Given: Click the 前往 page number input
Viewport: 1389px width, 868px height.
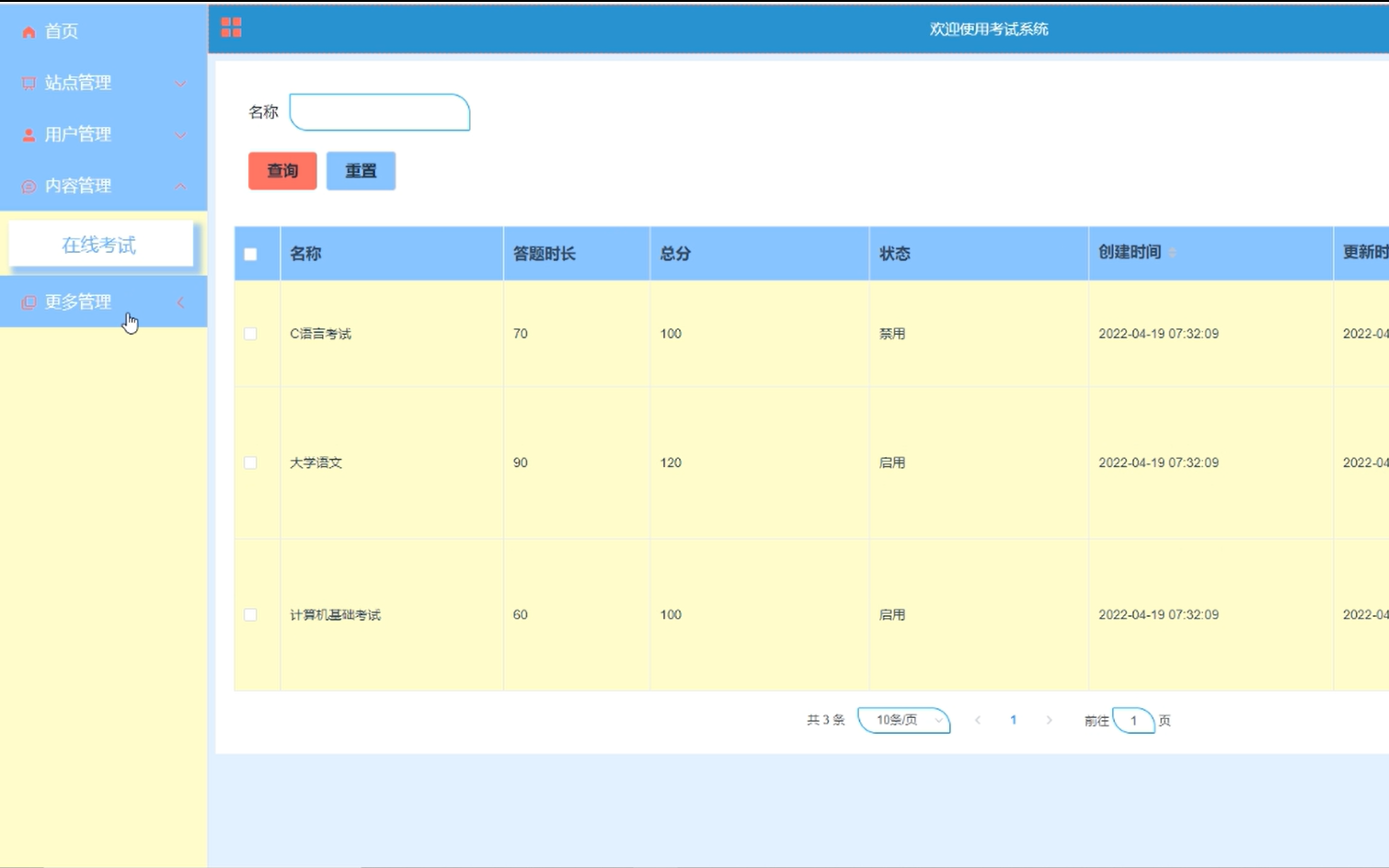Looking at the screenshot, I should [x=1133, y=720].
